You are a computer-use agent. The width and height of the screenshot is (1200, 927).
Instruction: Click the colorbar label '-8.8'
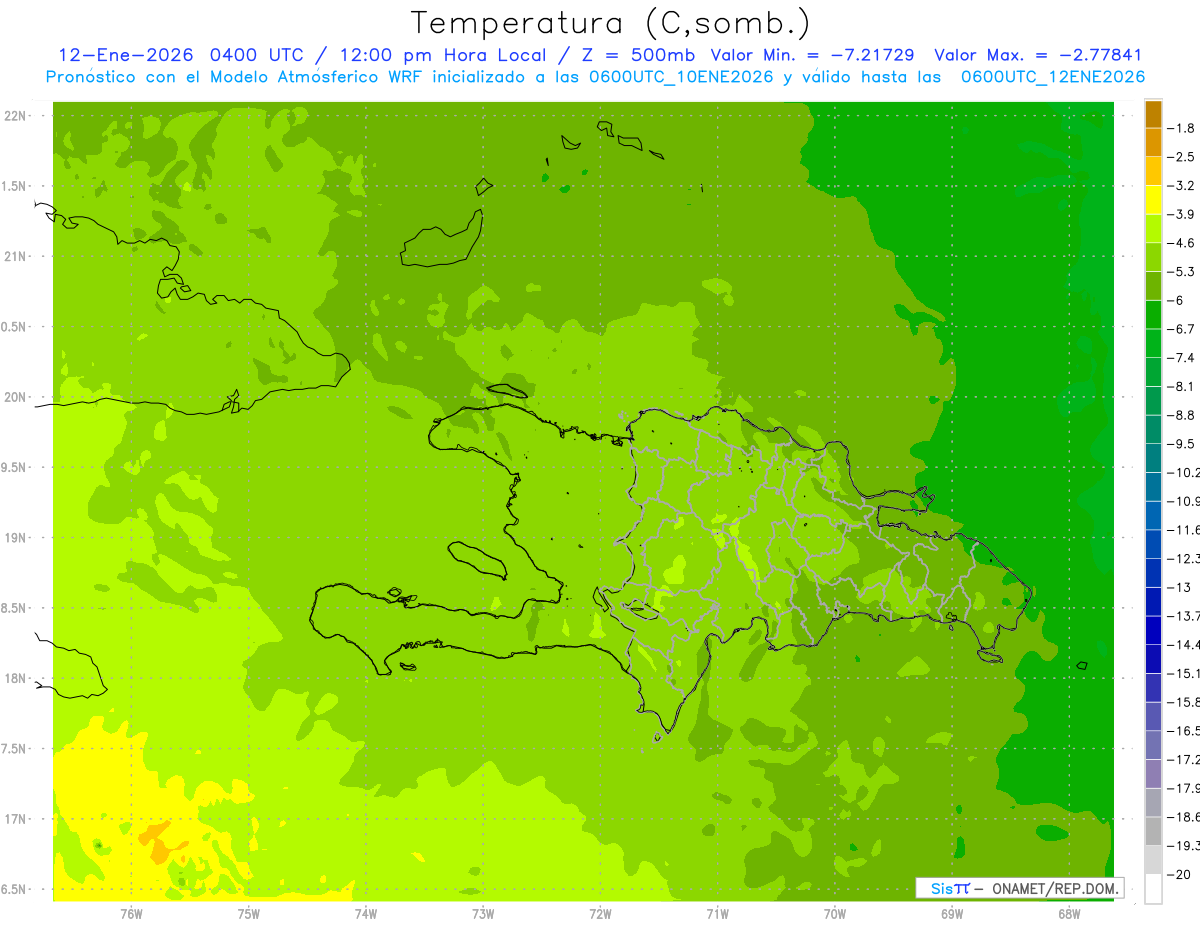tap(1183, 415)
